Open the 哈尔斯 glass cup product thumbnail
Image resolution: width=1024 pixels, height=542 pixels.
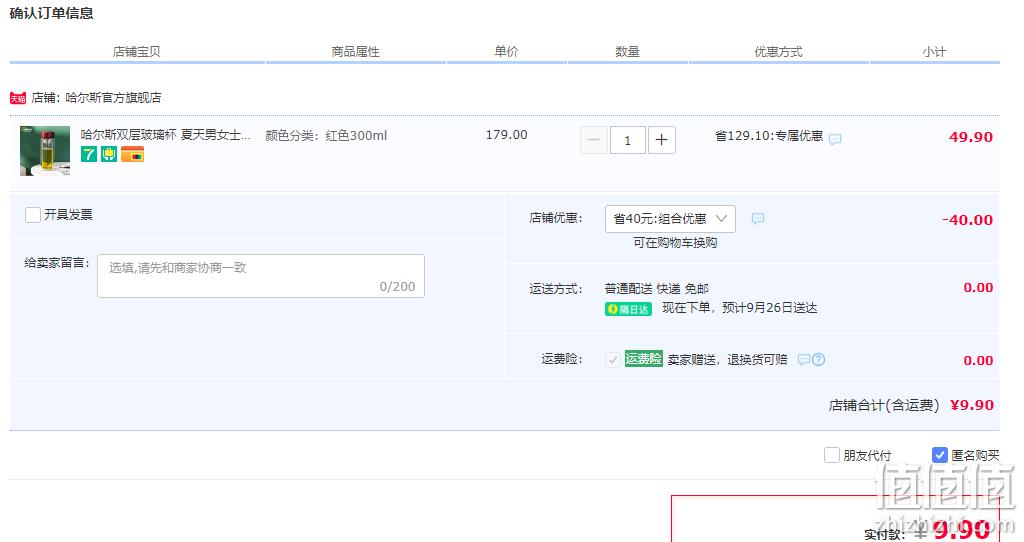click(x=45, y=151)
